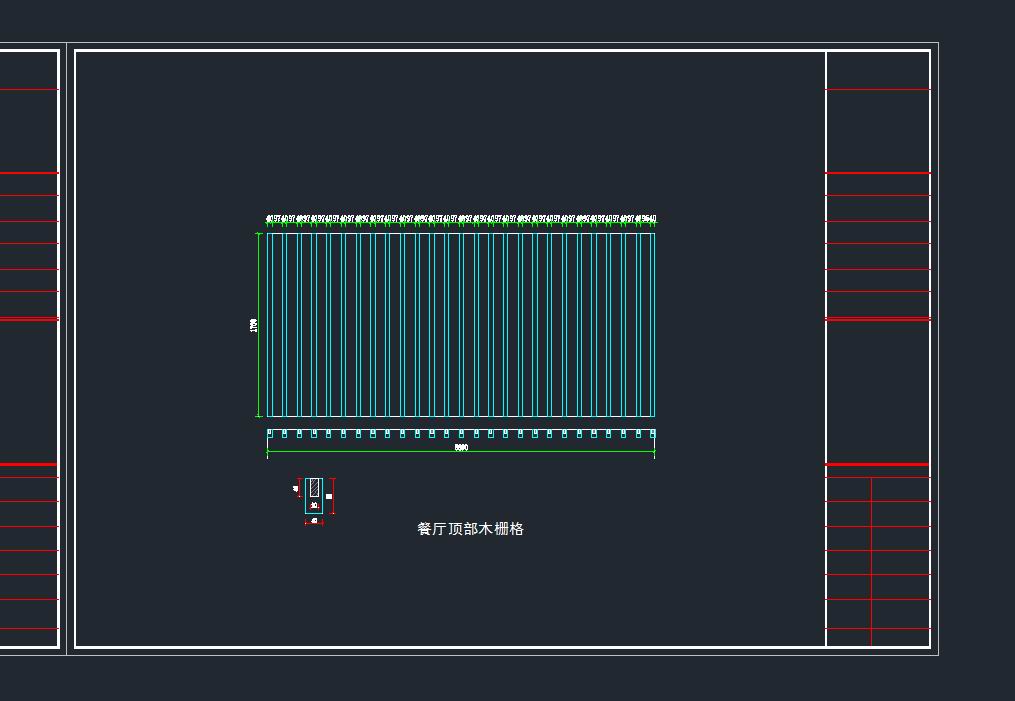Pick the dimension chain text above the grille
Image resolution: width=1015 pixels, height=701 pixels.
point(460,219)
